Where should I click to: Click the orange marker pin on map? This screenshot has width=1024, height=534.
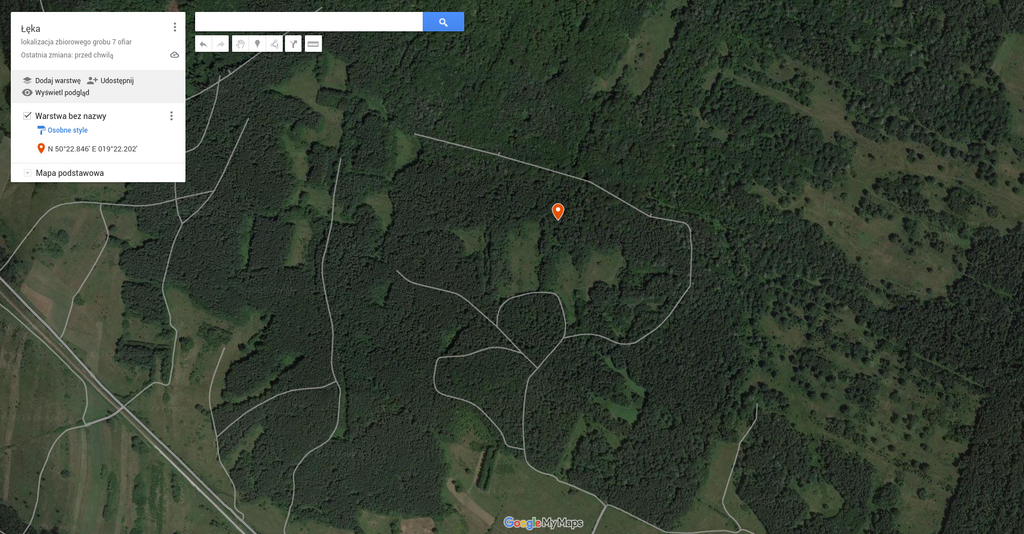tap(558, 212)
